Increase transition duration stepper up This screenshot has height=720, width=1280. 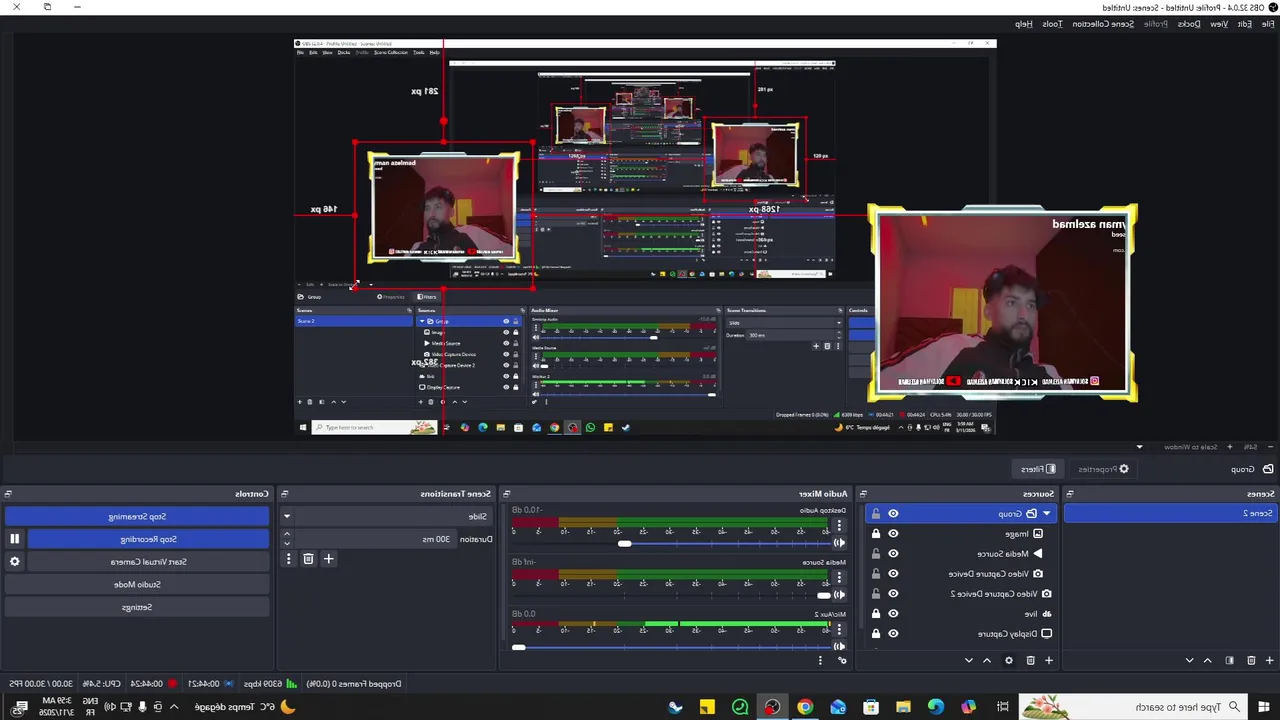(287, 535)
